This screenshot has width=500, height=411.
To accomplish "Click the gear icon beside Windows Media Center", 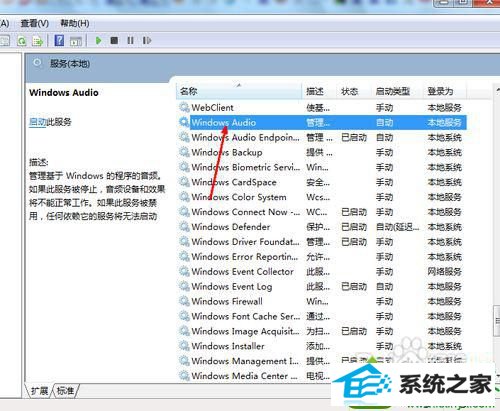I will point(184,376).
